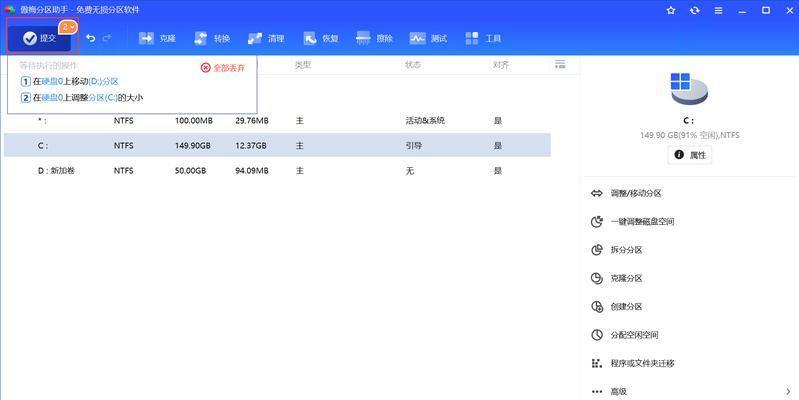799x400 pixels.
Task: Open the 恢复 (Recover) toolbar menu
Action: click(x=321, y=38)
